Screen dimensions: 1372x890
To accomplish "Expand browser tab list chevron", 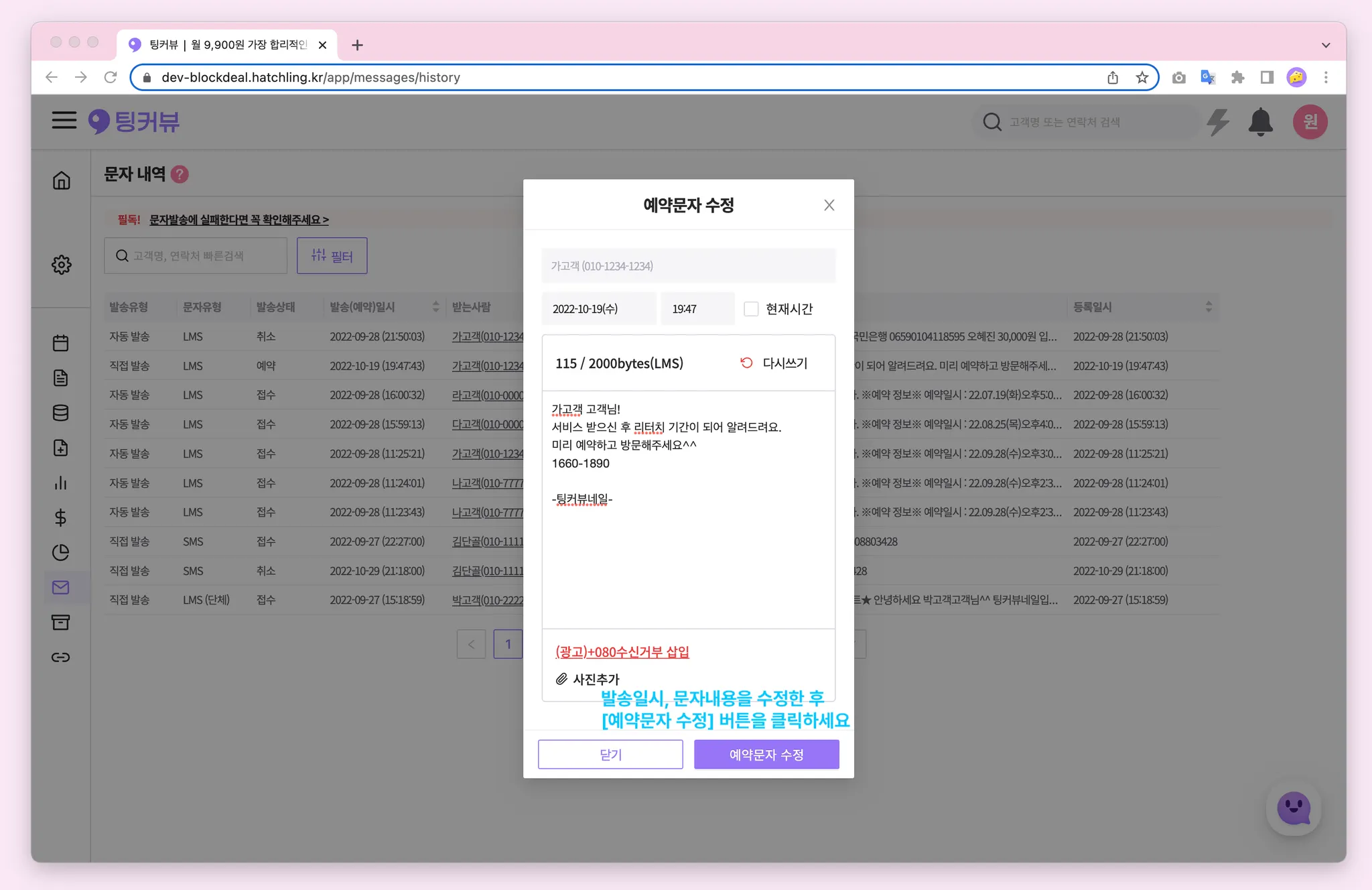I will point(1325,45).
